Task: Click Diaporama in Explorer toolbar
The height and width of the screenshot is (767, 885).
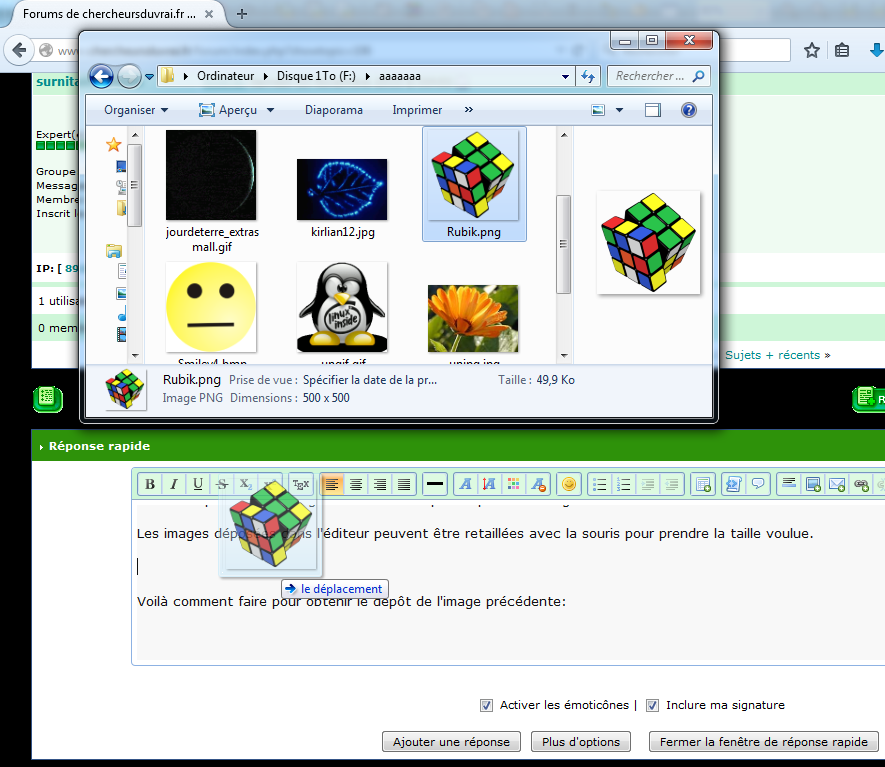Action: [x=334, y=110]
